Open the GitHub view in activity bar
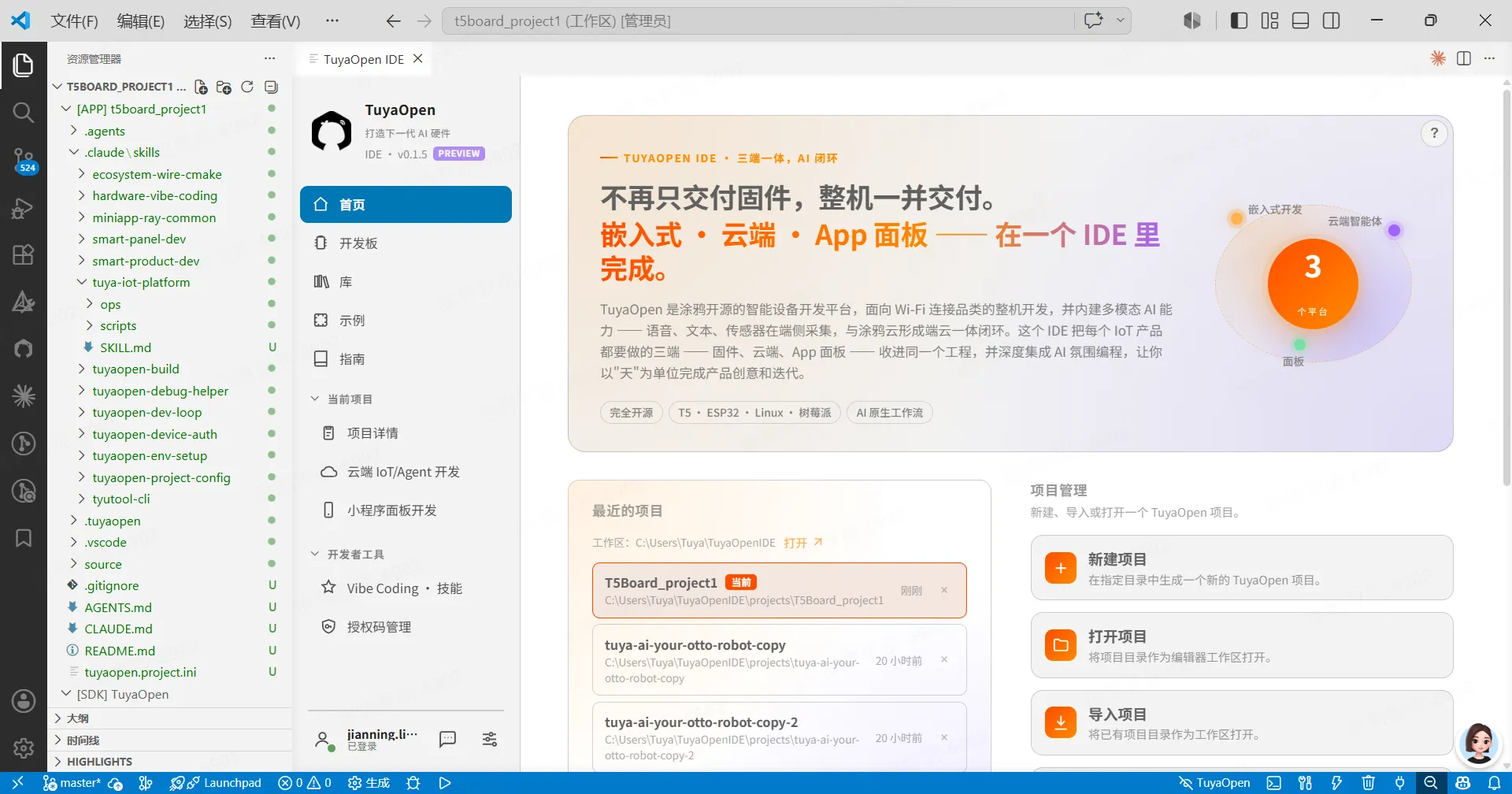Image resolution: width=1512 pixels, height=794 pixels. [x=24, y=349]
